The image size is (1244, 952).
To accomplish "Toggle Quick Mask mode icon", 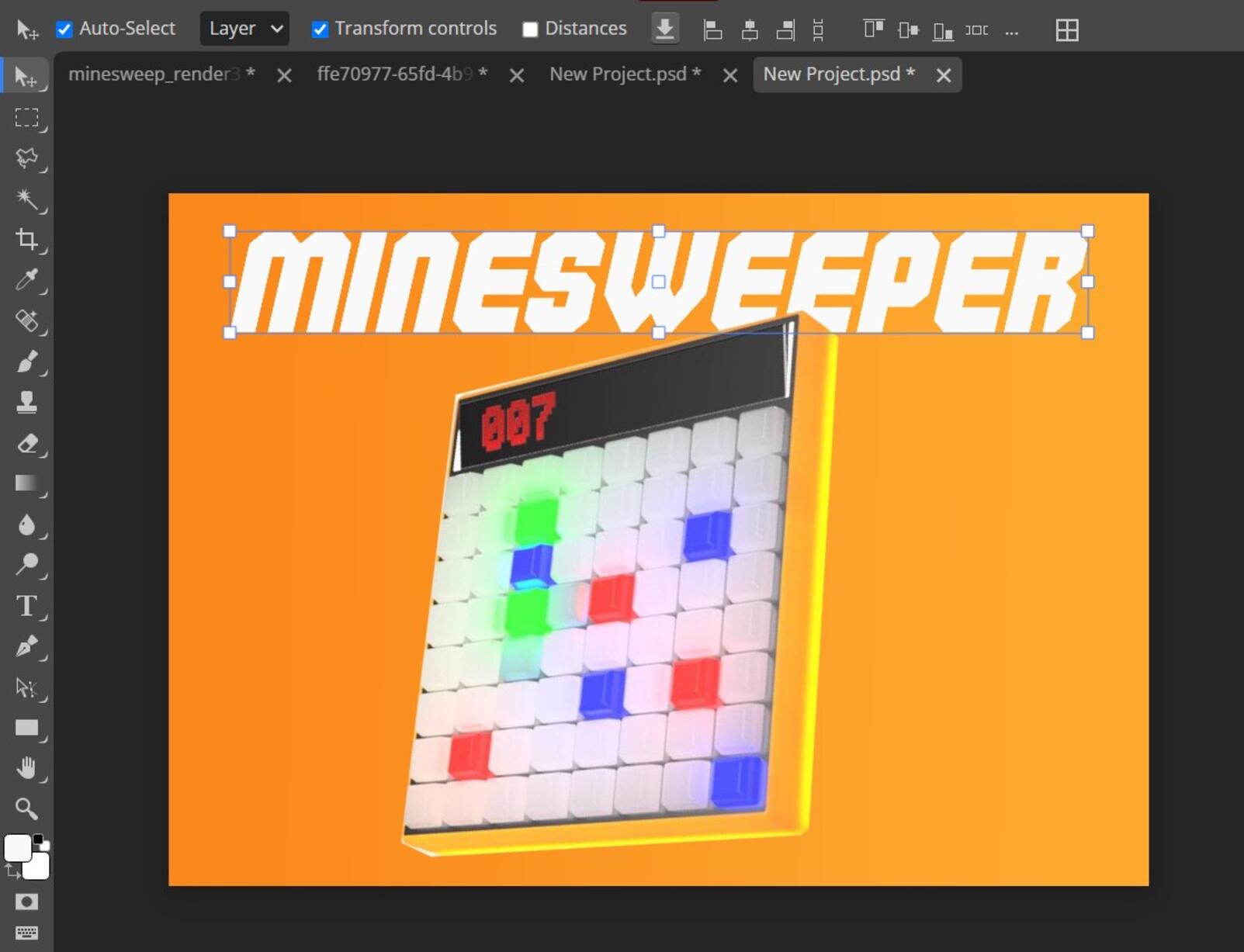I will click(x=26, y=902).
